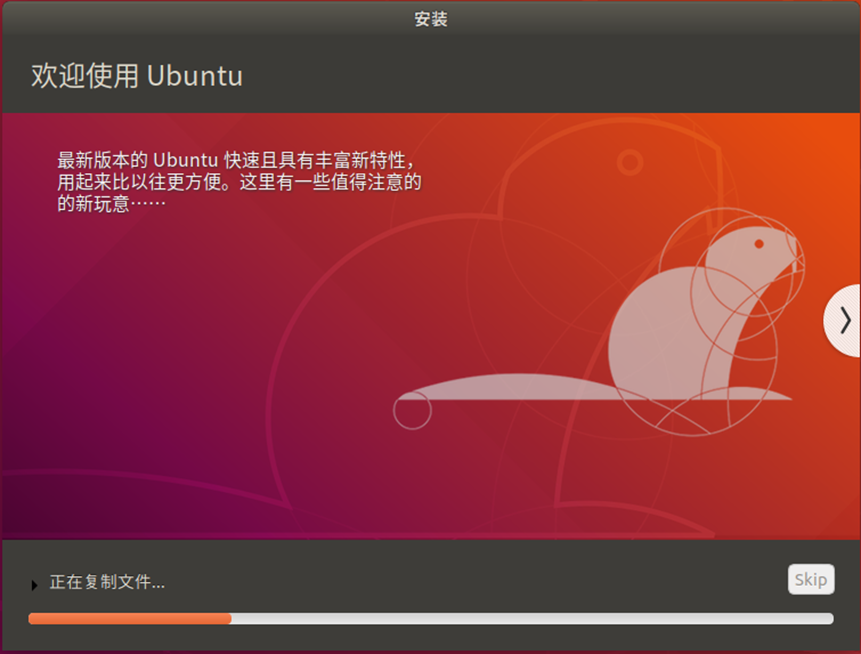Click the right end of the progress fill

click(229, 619)
